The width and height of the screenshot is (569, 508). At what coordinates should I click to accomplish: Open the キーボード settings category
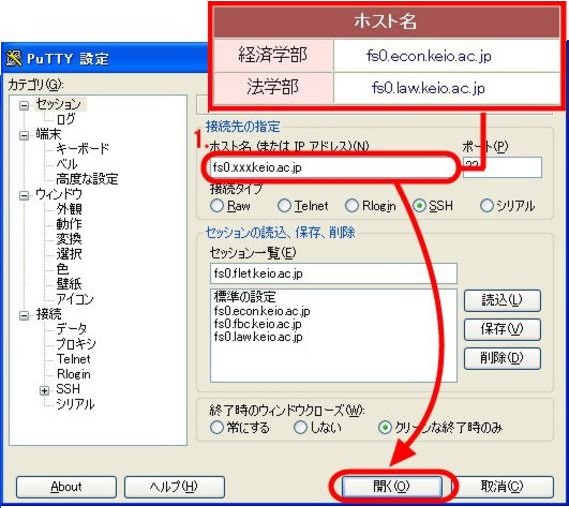tap(82, 148)
